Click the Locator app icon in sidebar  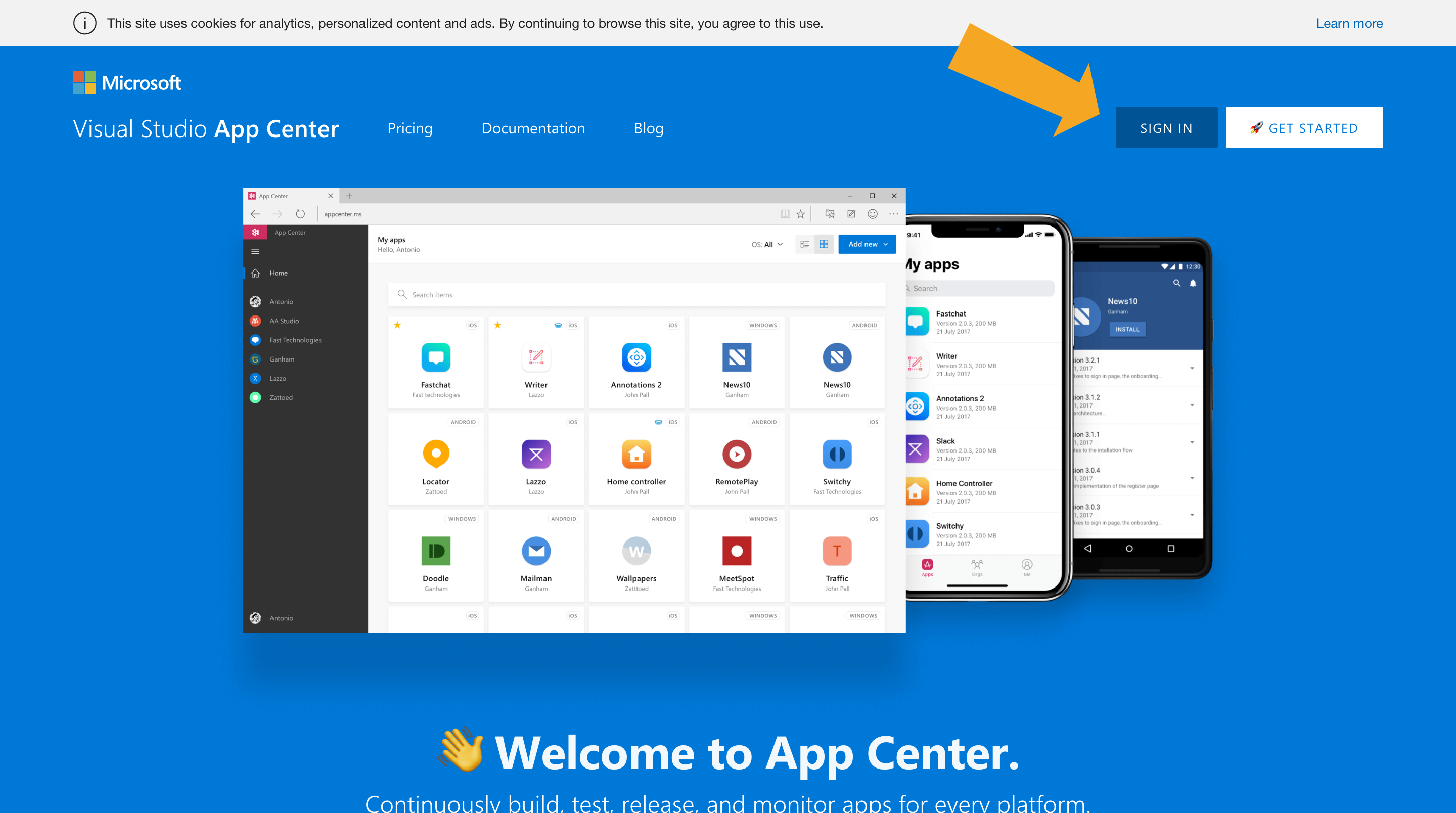[436, 454]
